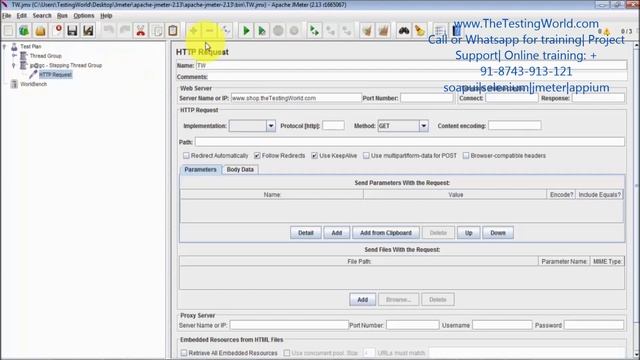Click Remote Stop All icon
Screen dimensions: 640x360
(x=331, y=31)
